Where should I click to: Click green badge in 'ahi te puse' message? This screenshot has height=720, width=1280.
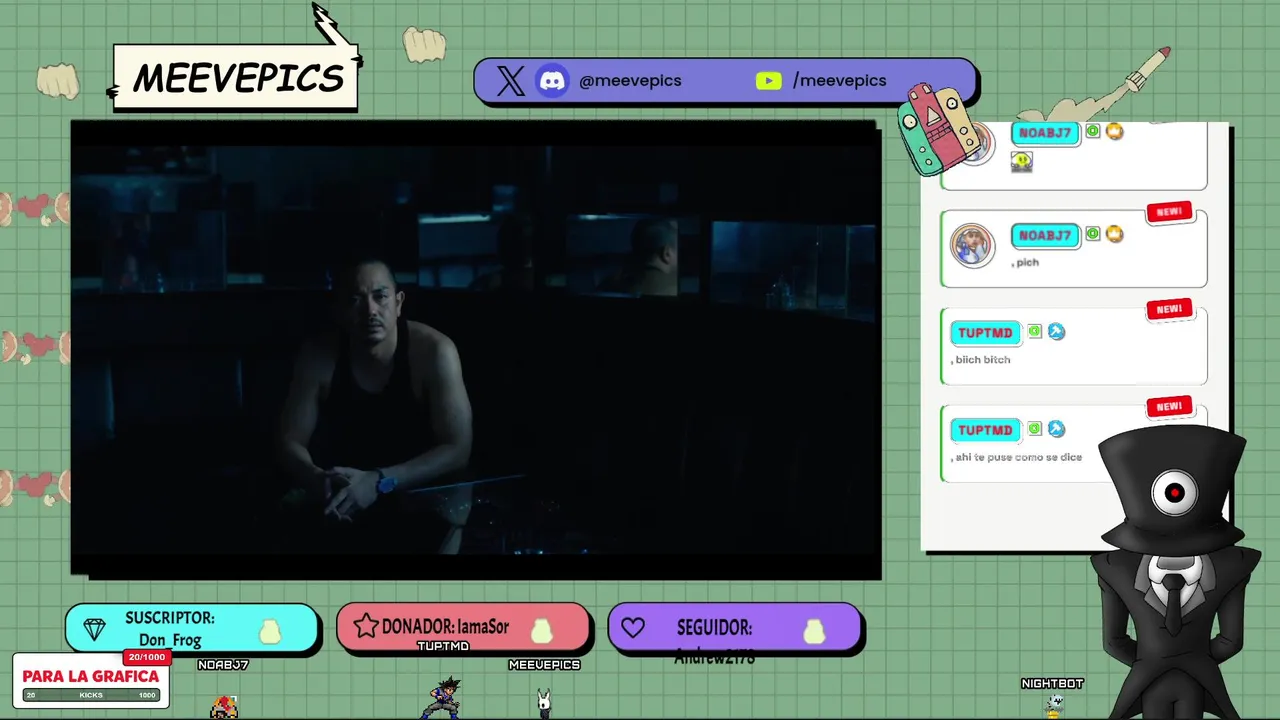point(1035,428)
